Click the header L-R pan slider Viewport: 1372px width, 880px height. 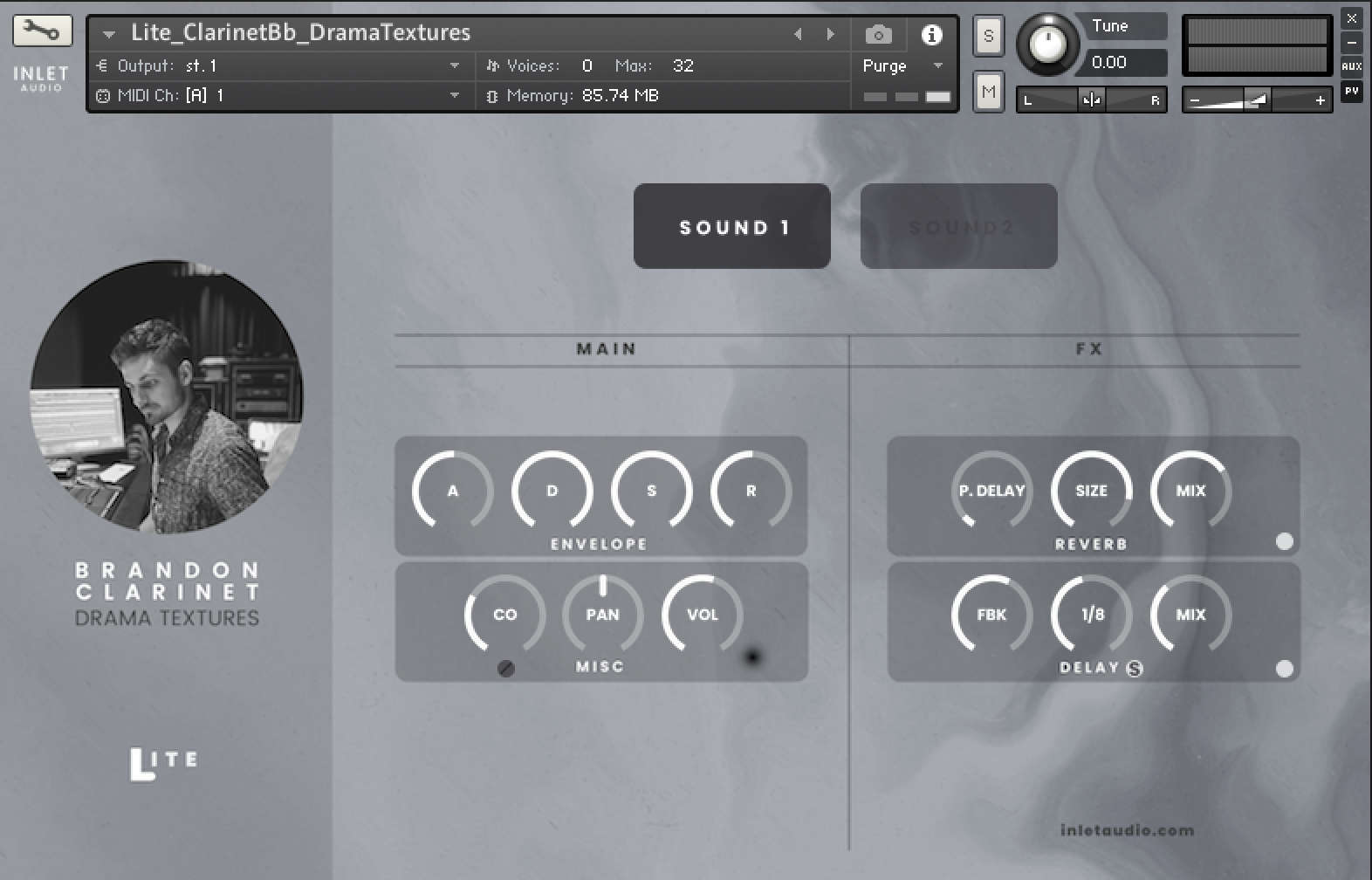[x=1091, y=100]
